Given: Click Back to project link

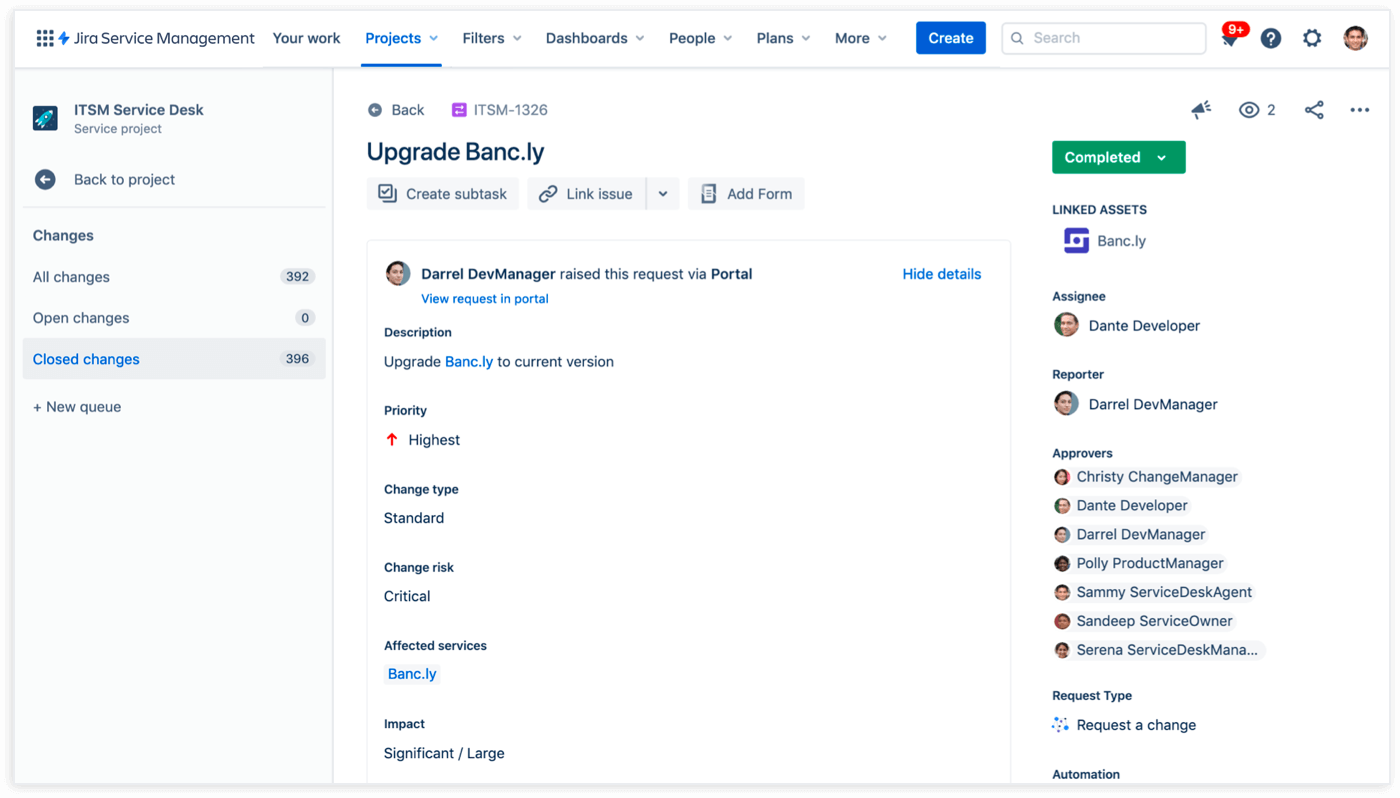Looking at the screenshot, I should pos(124,179).
